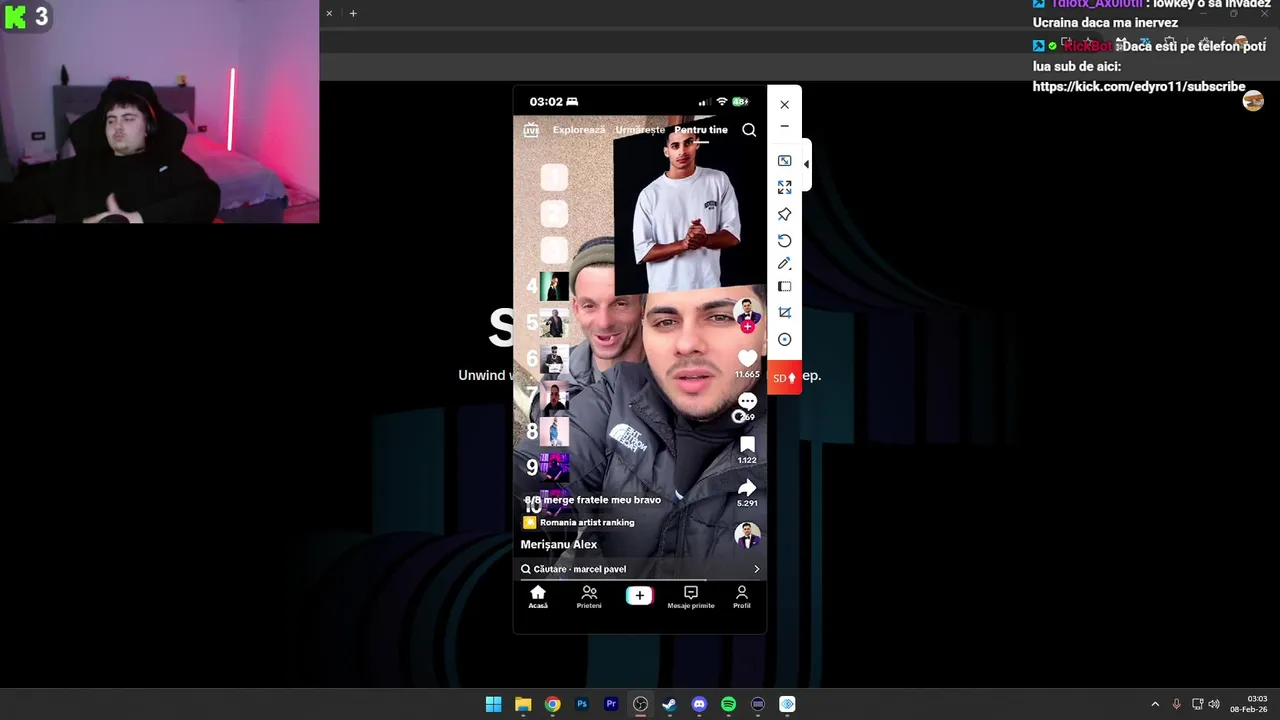Follow creator via red plus badge
This screenshot has height=720, width=1280.
(747, 327)
